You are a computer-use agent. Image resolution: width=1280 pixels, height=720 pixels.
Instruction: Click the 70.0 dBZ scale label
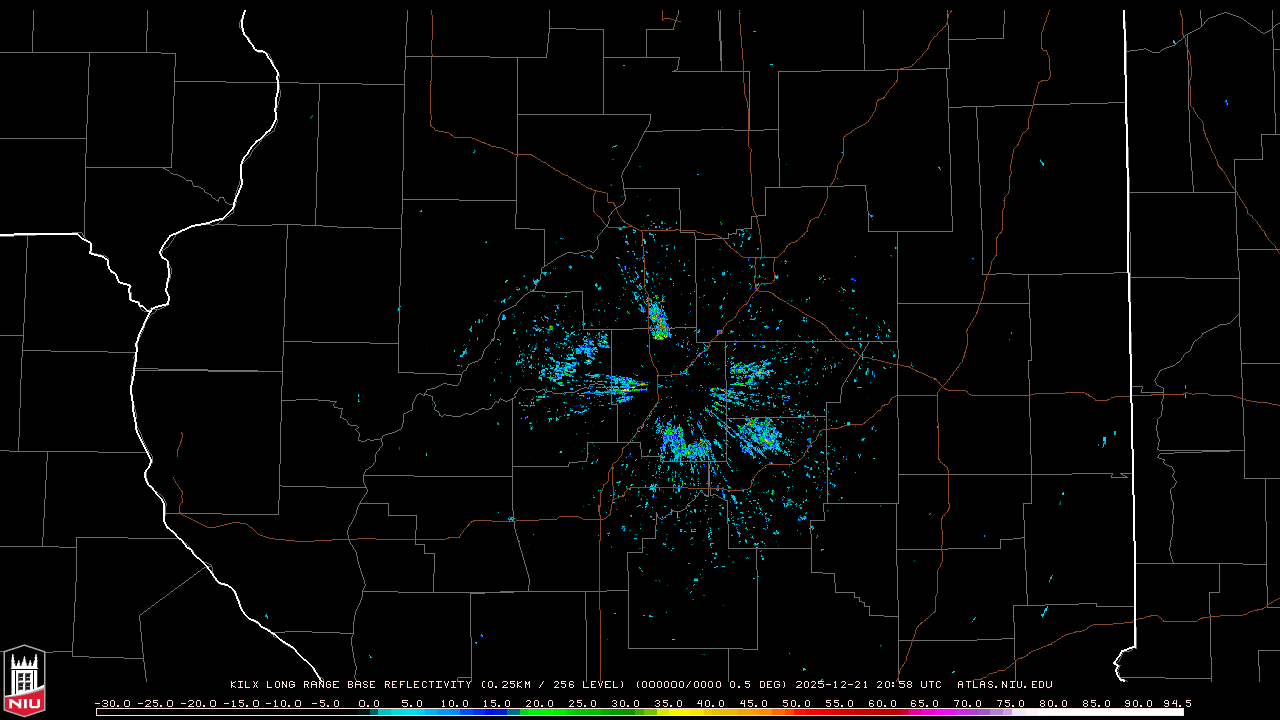[x=968, y=703]
